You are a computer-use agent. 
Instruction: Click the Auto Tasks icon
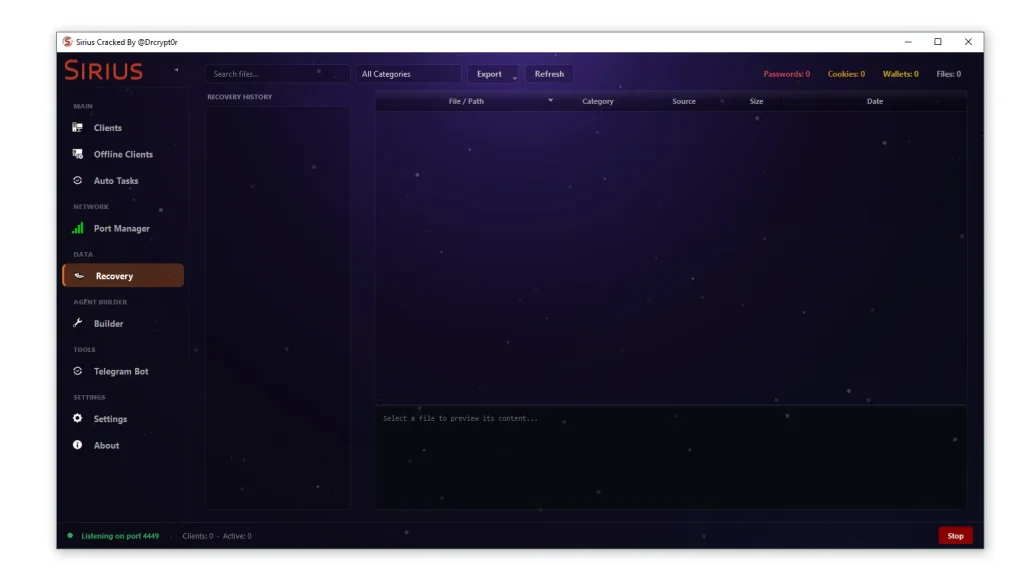[78, 181]
